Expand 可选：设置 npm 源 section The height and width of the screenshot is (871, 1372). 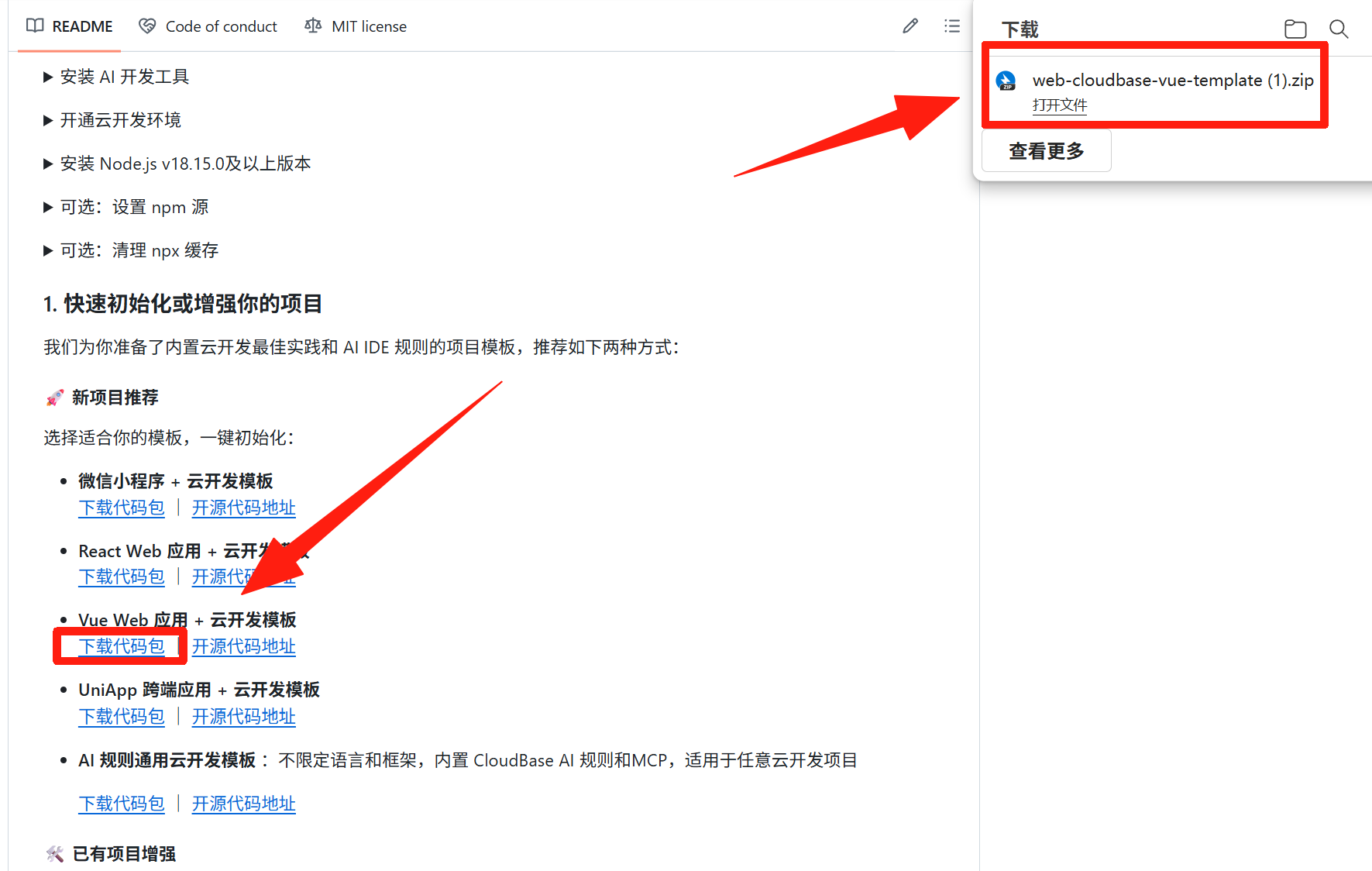(126, 207)
